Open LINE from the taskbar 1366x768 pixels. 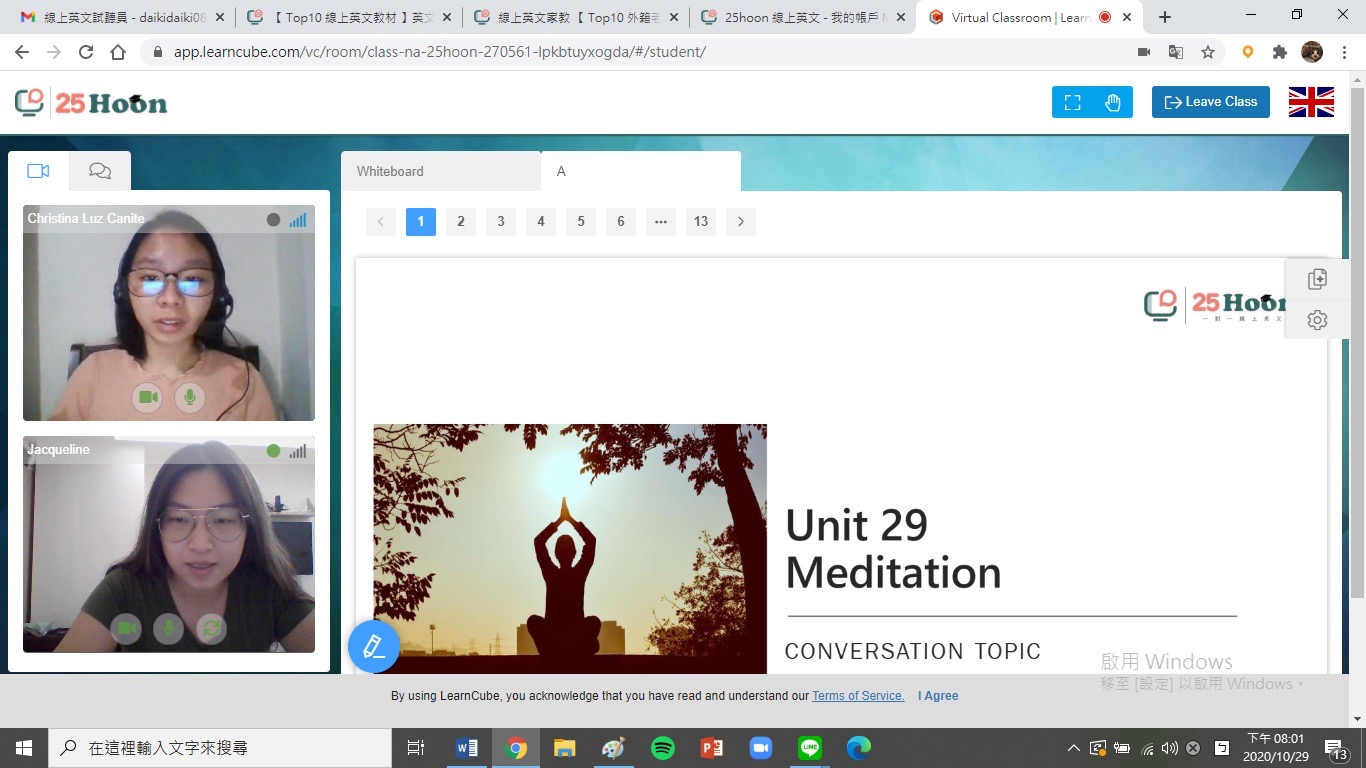pos(810,748)
